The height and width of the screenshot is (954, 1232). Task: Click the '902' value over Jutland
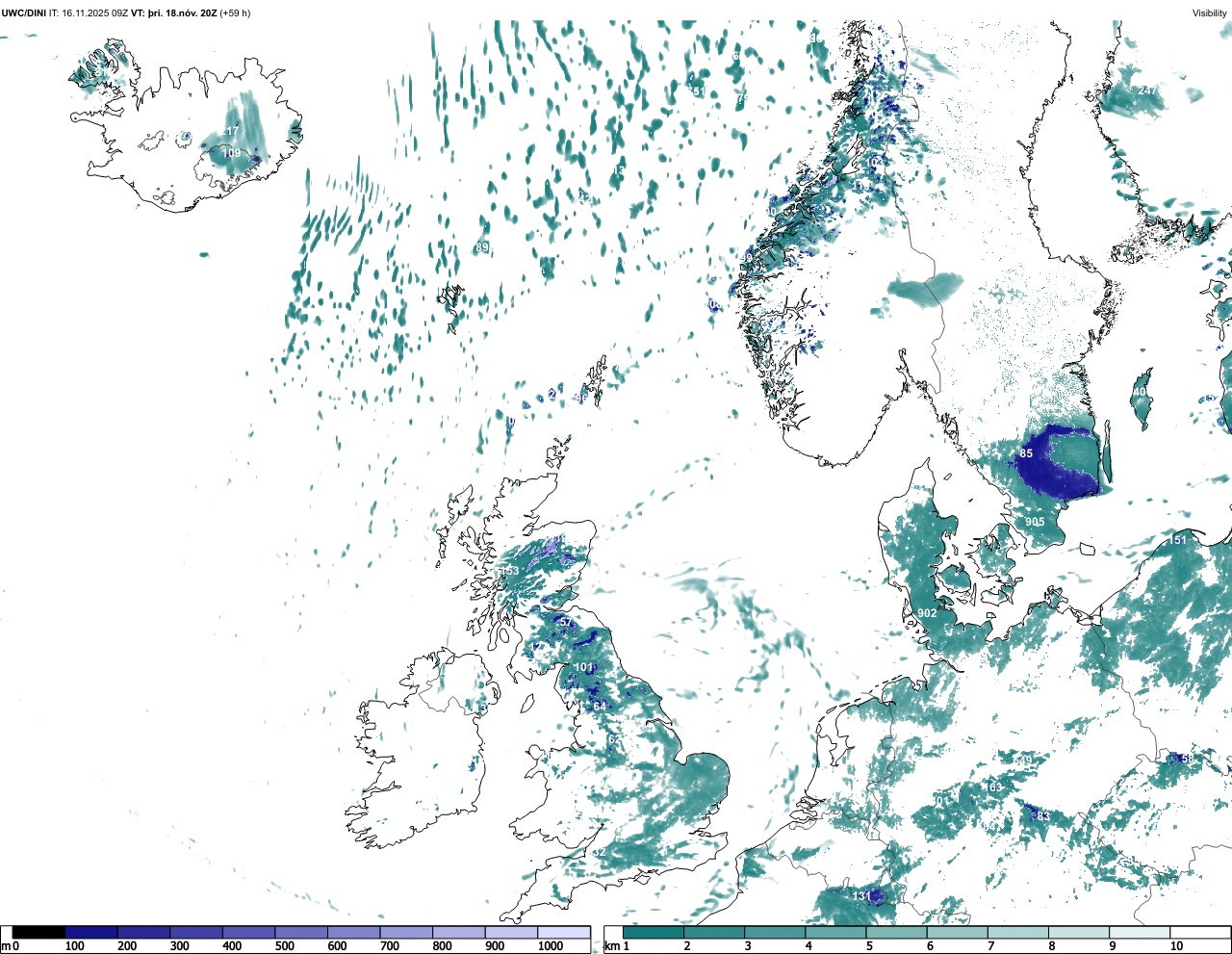(927, 613)
